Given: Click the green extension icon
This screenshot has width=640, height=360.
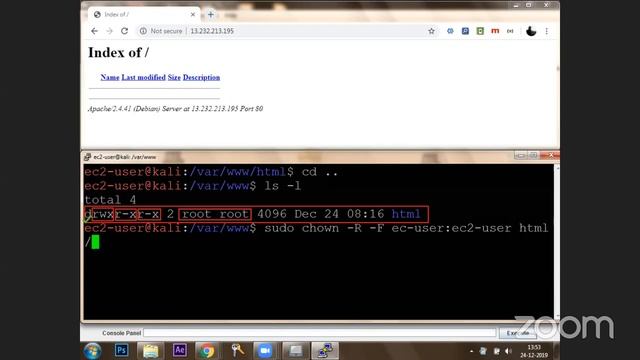Looking at the screenshot, I should coord(480,31).
